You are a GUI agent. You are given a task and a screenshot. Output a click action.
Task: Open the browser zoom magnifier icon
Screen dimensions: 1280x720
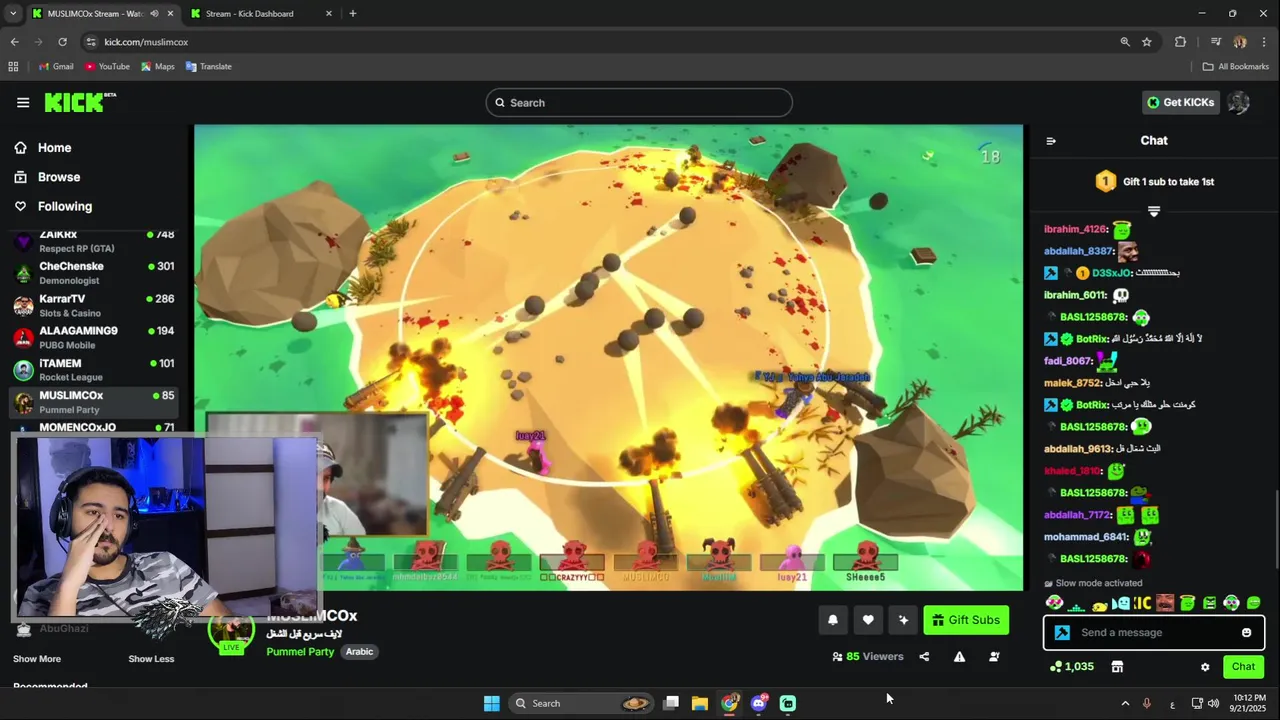[x=1125, y=42]
